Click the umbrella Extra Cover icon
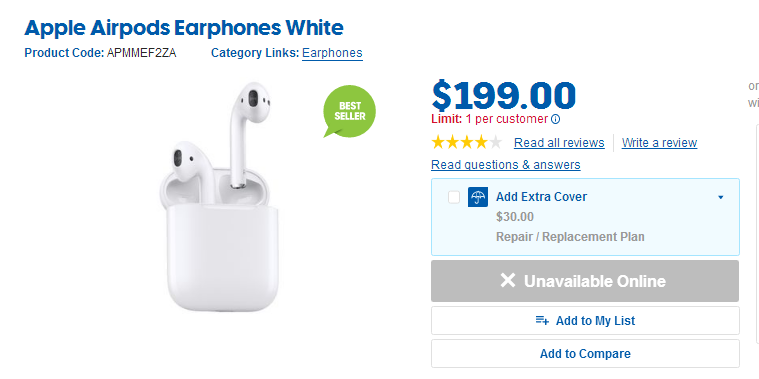 [478, 197]
